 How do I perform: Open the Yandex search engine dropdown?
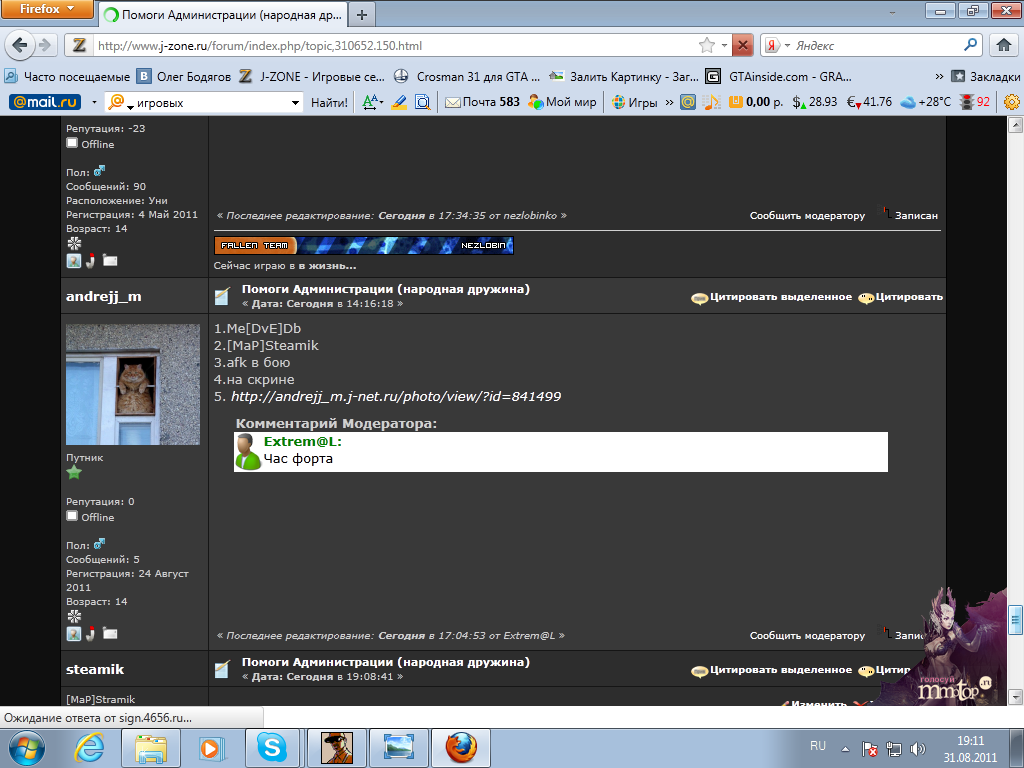click(777, 45)
